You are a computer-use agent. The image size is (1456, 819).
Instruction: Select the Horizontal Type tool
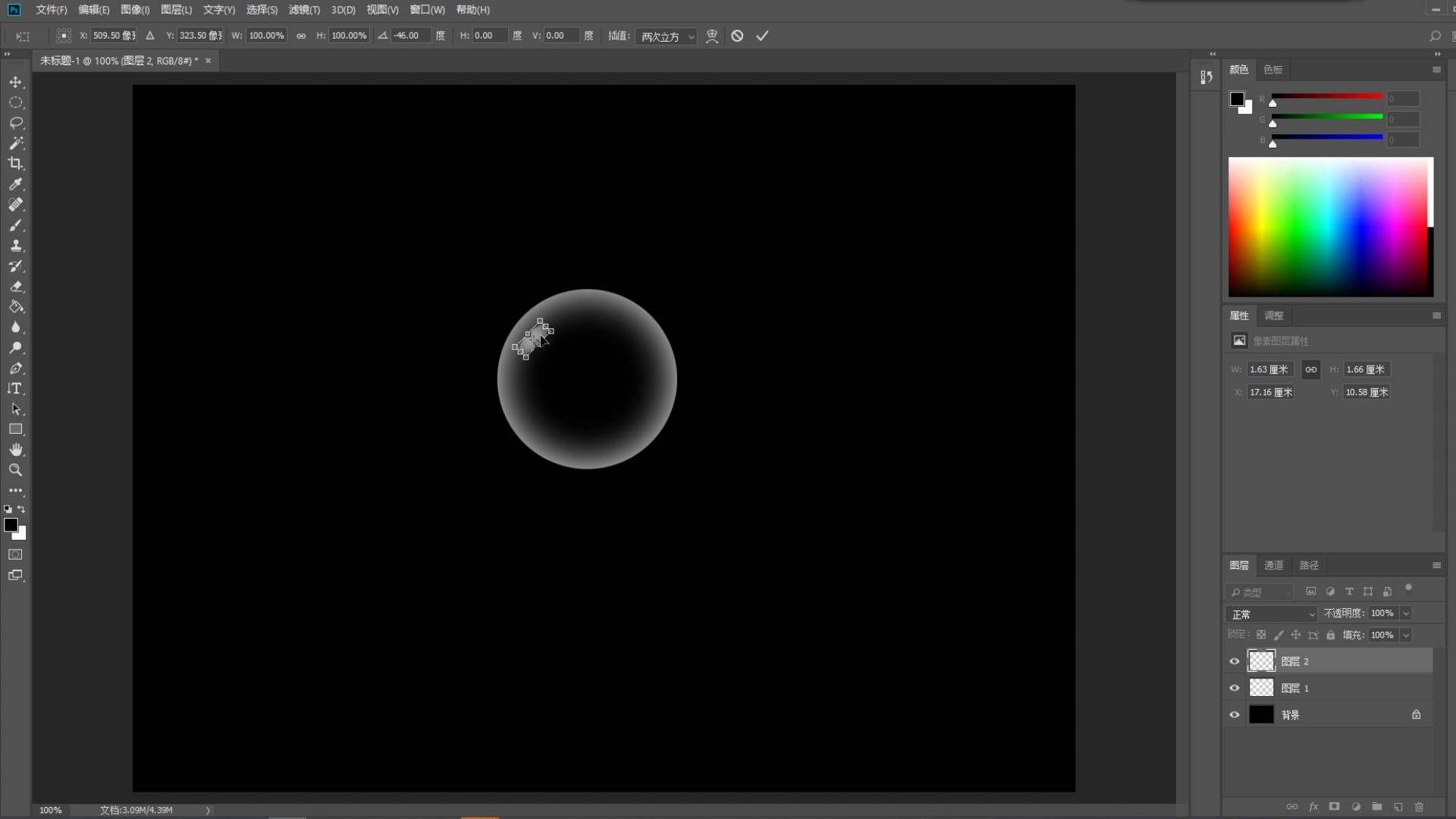15,389
